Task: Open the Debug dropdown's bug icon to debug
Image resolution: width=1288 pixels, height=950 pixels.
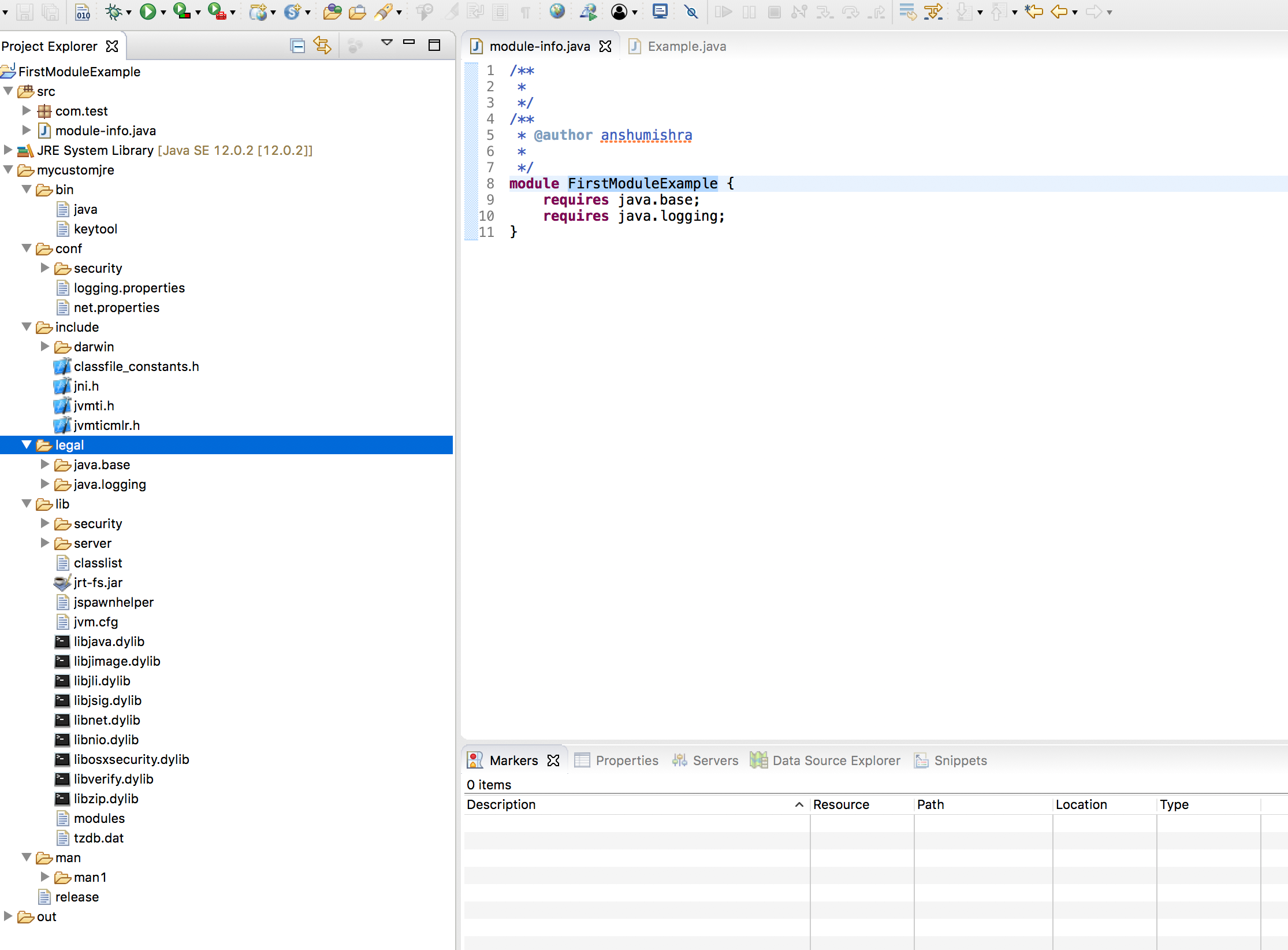Action: coord(114,12)
